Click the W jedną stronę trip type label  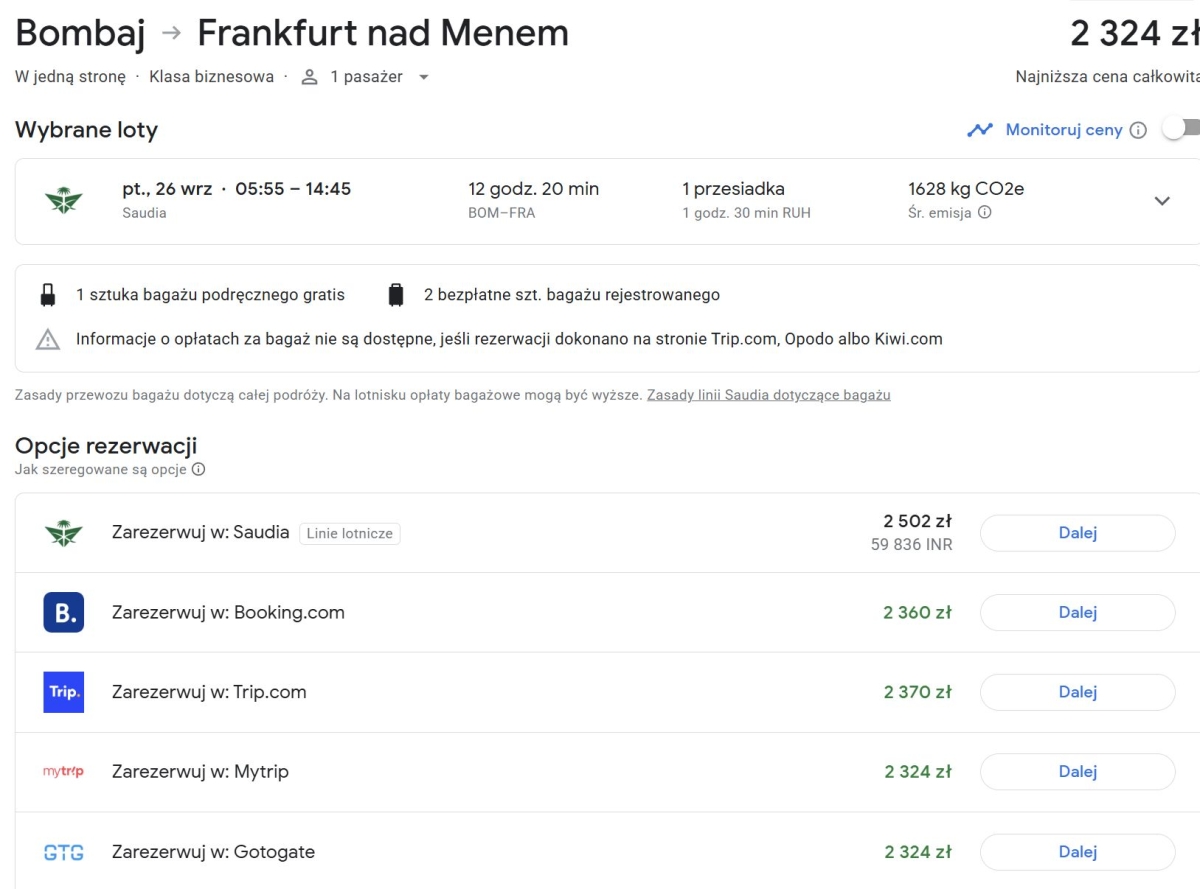(x=70, y=77)
